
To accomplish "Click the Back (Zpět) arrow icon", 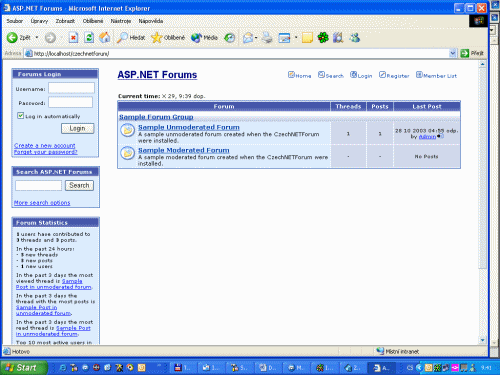I will click(x=12, y=38).
